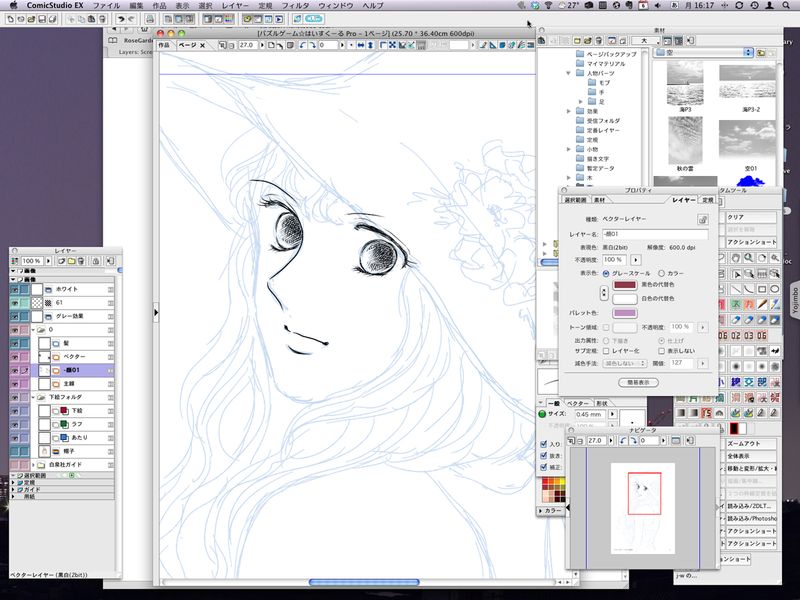800x600 pixels.
Task: Click the 簡易表示 button in Properties
Action: pyautogui.click(x=638, y=382)
